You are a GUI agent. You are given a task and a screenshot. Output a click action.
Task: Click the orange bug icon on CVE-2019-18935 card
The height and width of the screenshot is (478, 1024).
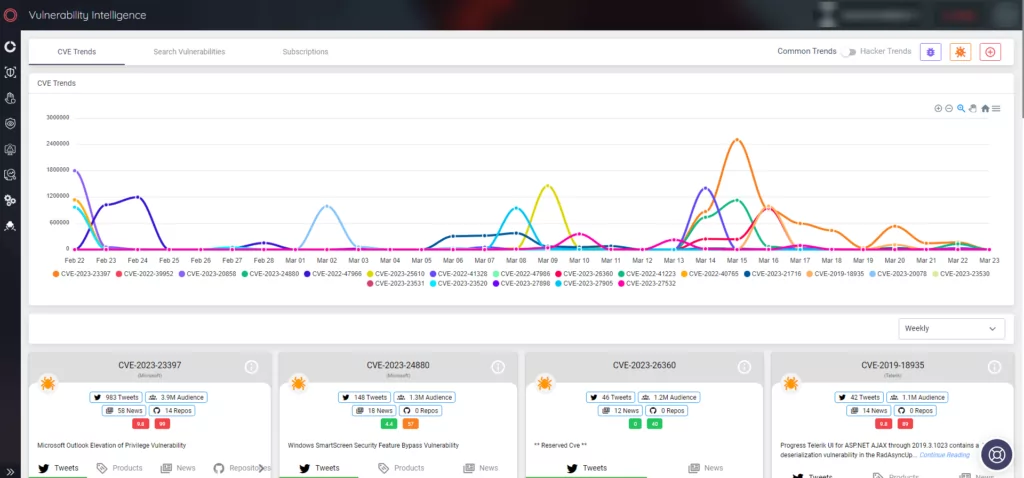point(790,383)
